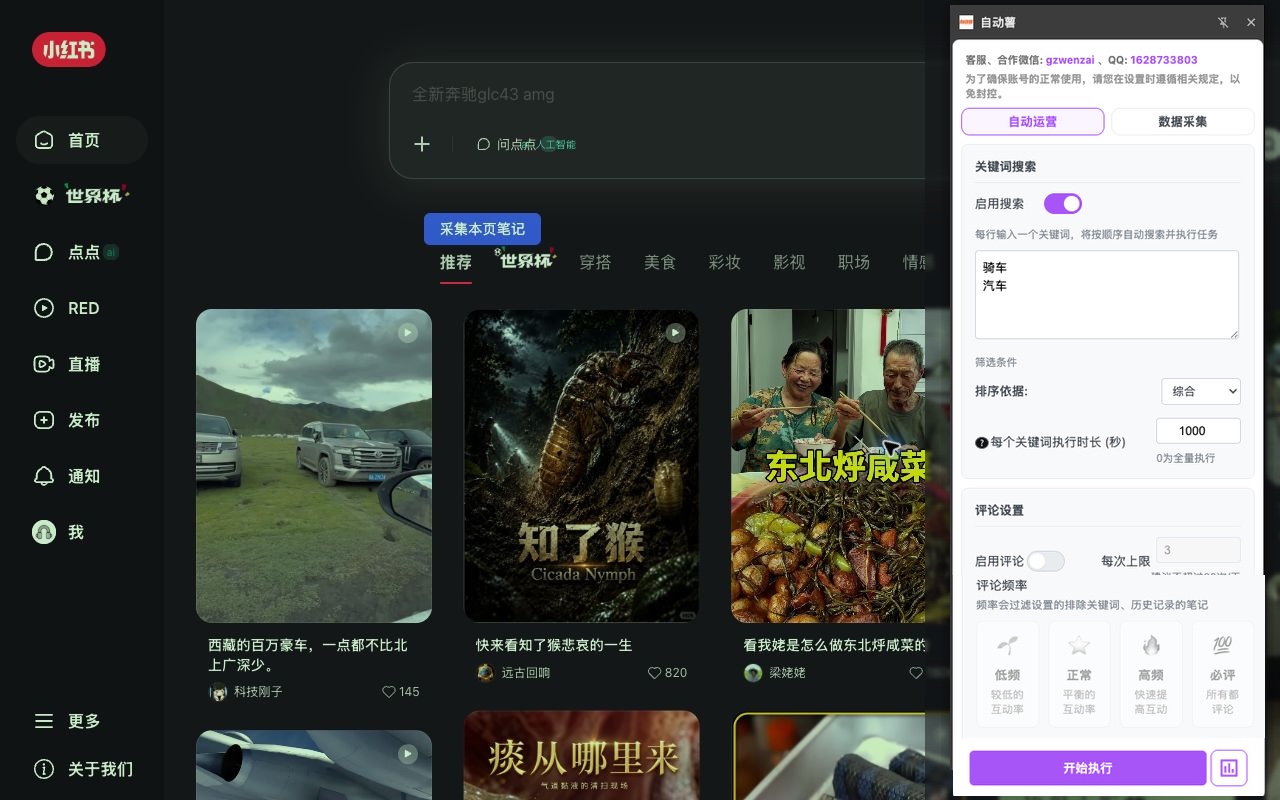Choose 高频 comment frequency option
Viewport: 1280px width, 800px height.
1151,674
